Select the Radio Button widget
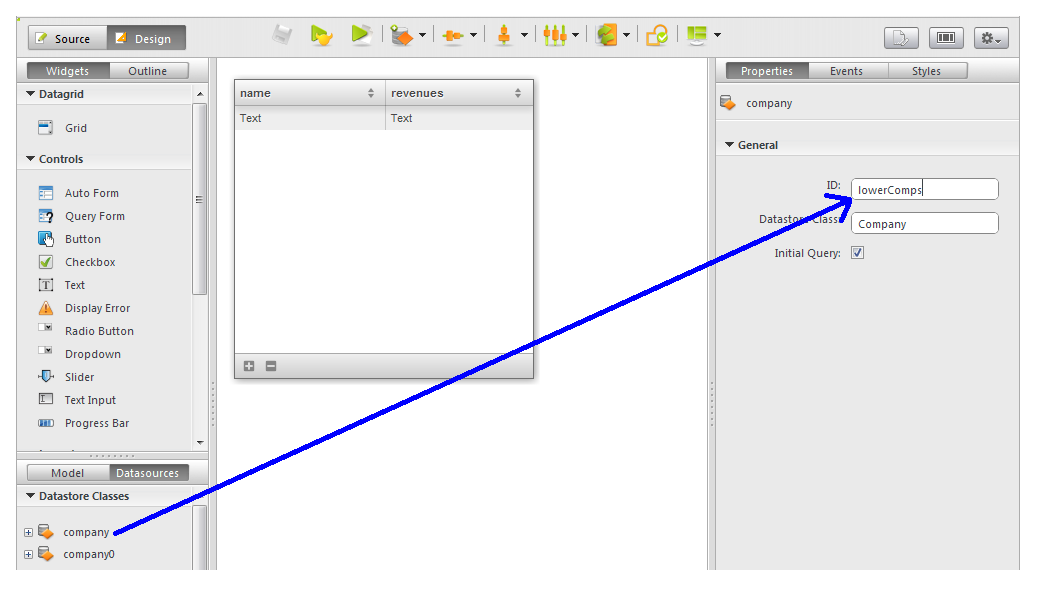The width and height of the screenshot is (1049, 589). 86,331
